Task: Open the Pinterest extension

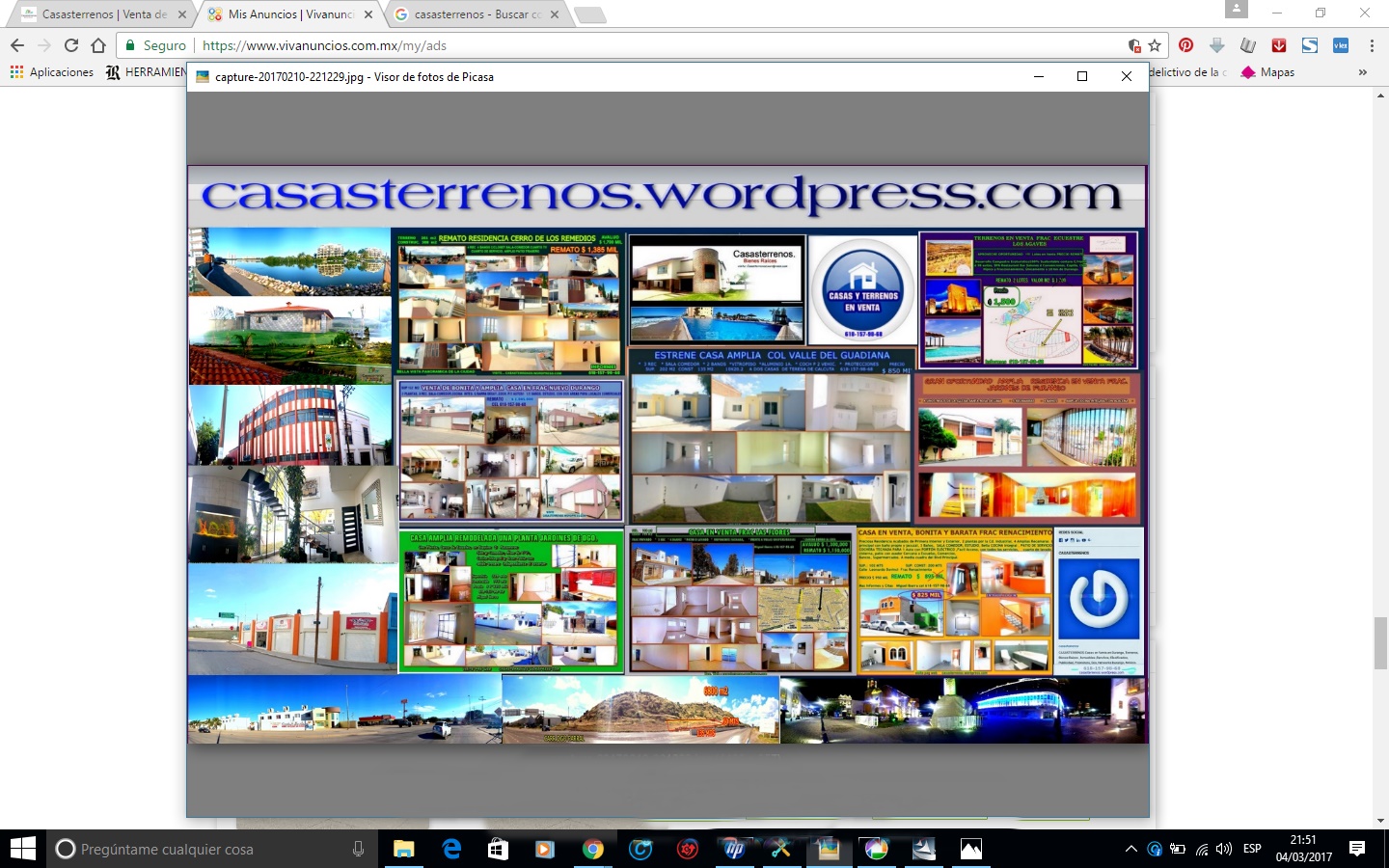Action: (1185, 45)
